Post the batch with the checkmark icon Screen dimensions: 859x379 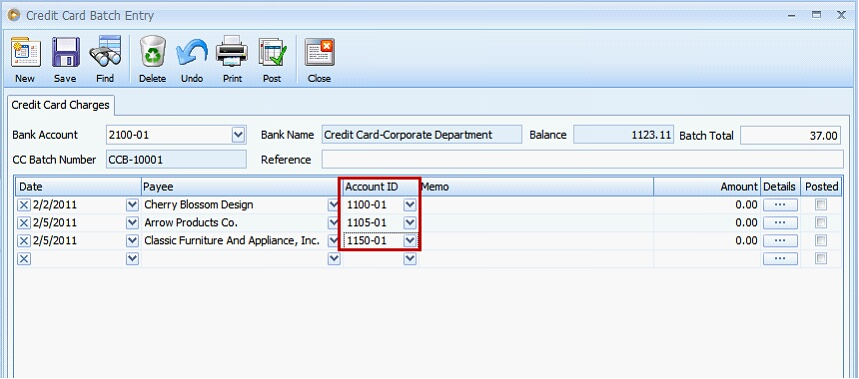272,53
